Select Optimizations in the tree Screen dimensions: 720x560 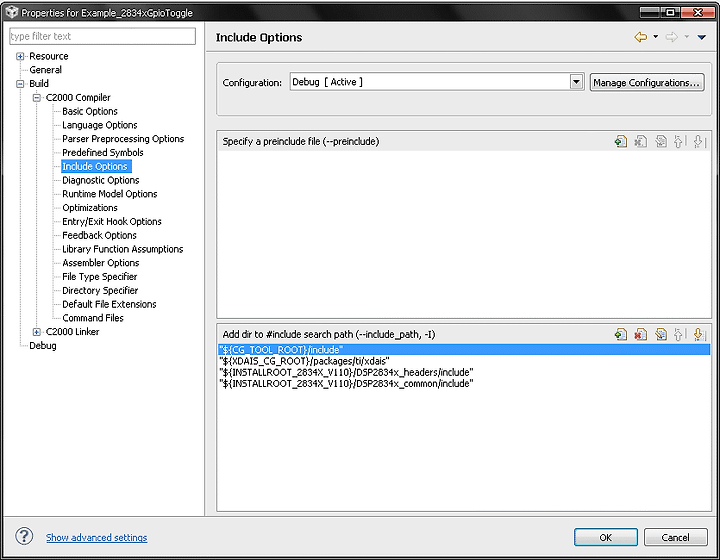coord(90,207)
